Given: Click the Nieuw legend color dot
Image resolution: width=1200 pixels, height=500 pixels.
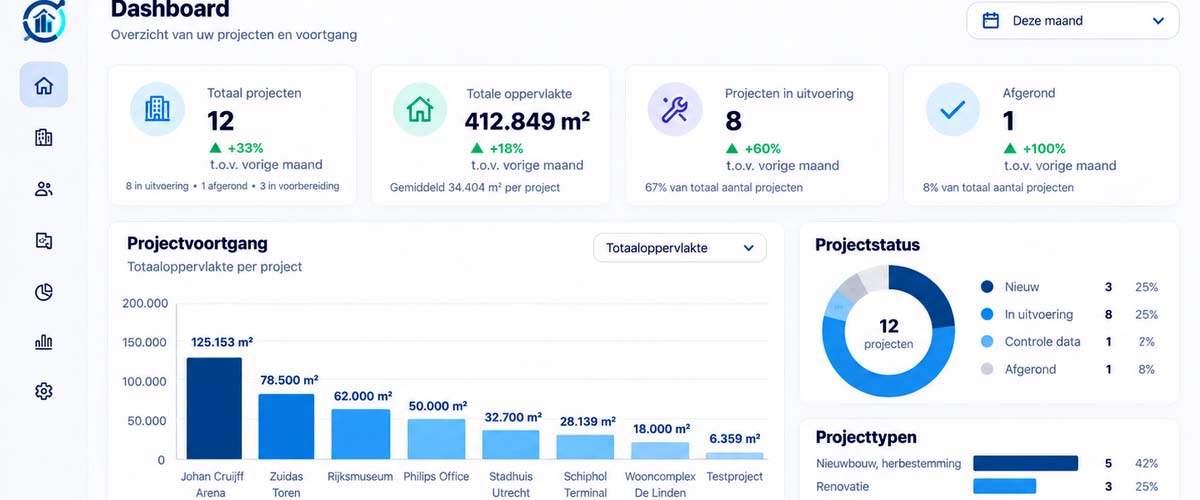Looking at the screenshot, I should coord(988,287).
